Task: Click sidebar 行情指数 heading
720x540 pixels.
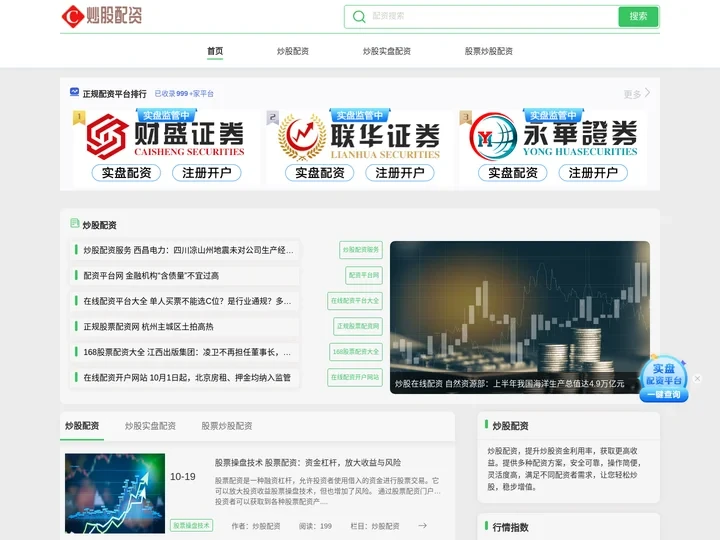Action: (510, 527)
